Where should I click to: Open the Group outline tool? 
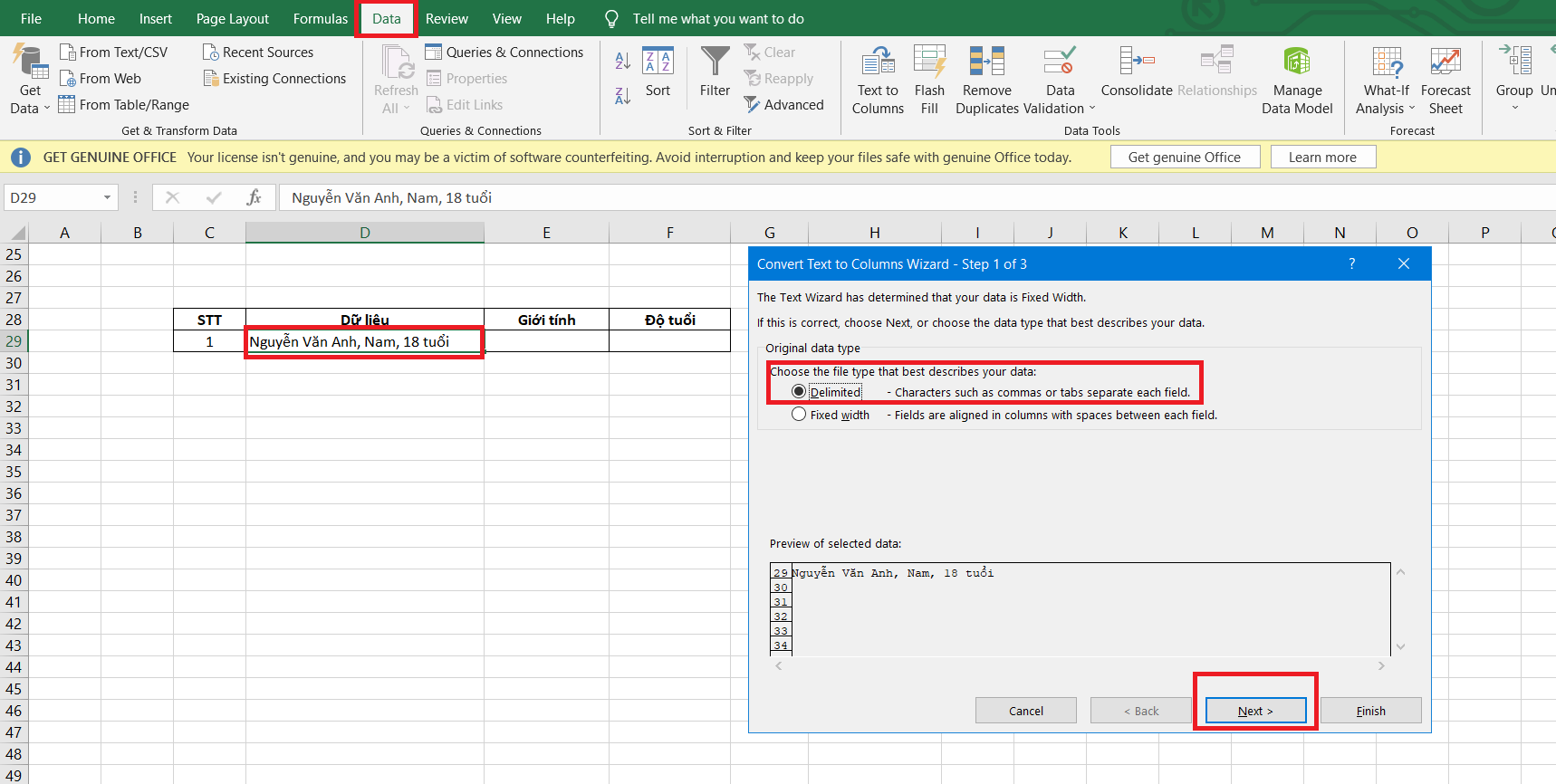point(1514,79)
